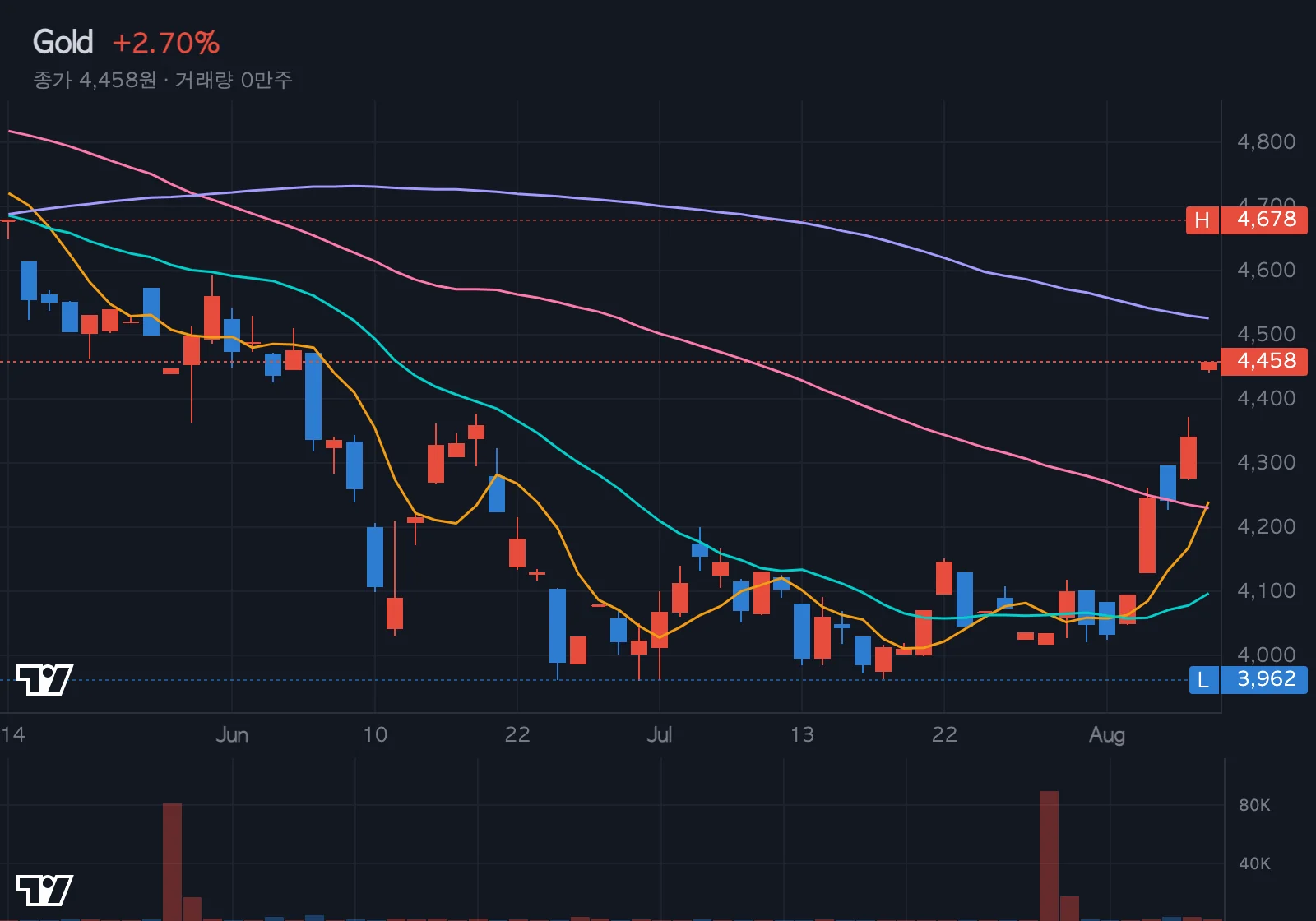Viewport: 1316px width, 921px height.
Task: Open the TradingView logo in the volume pane
Action: point(44,890)
